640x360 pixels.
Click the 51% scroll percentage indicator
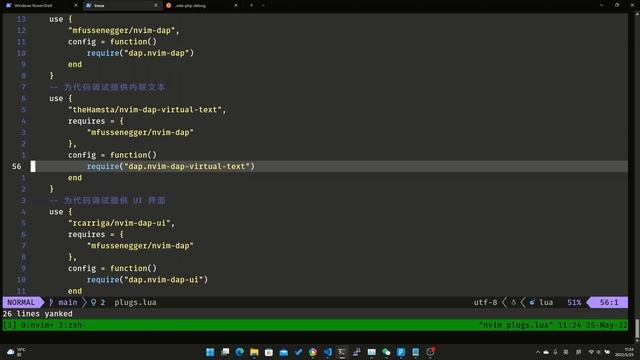pyautogui.click(x=574, y=302)
